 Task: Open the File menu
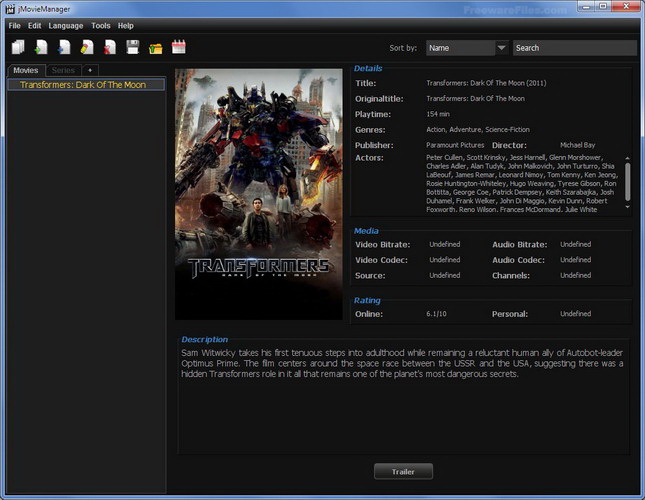click(14, 25)
